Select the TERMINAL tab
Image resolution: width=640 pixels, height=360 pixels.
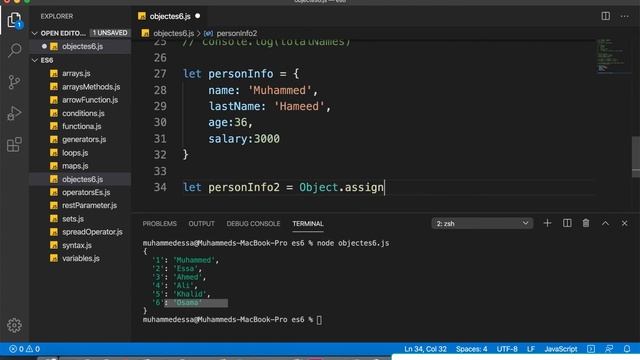tap(308, 224)
